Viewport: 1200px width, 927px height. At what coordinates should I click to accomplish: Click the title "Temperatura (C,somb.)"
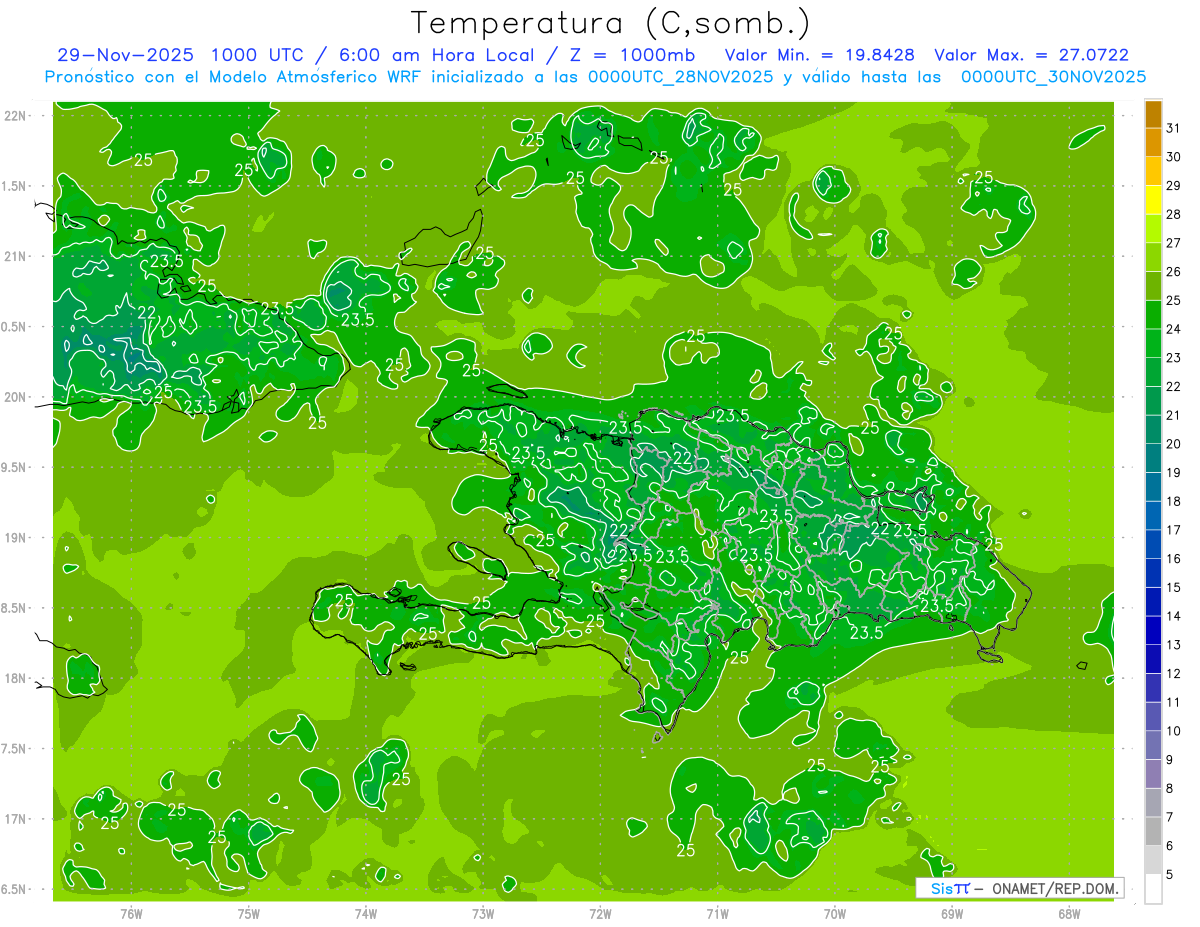[x=611, y=23]
